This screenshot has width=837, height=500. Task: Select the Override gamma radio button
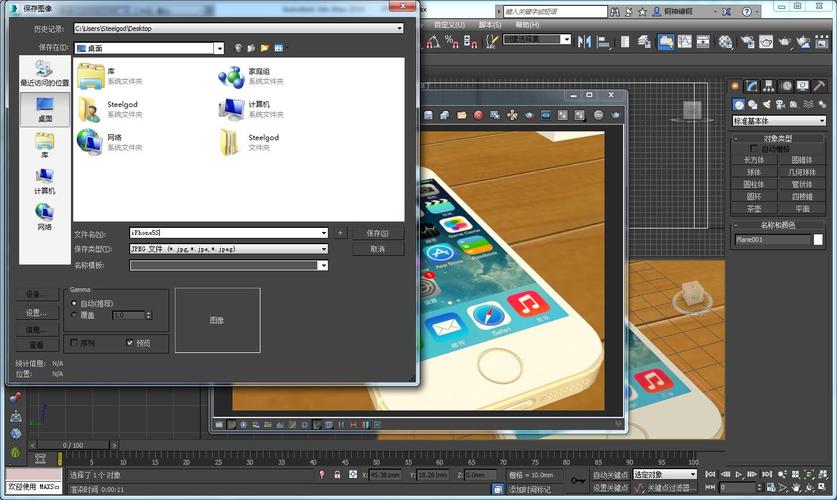(74, 315)
